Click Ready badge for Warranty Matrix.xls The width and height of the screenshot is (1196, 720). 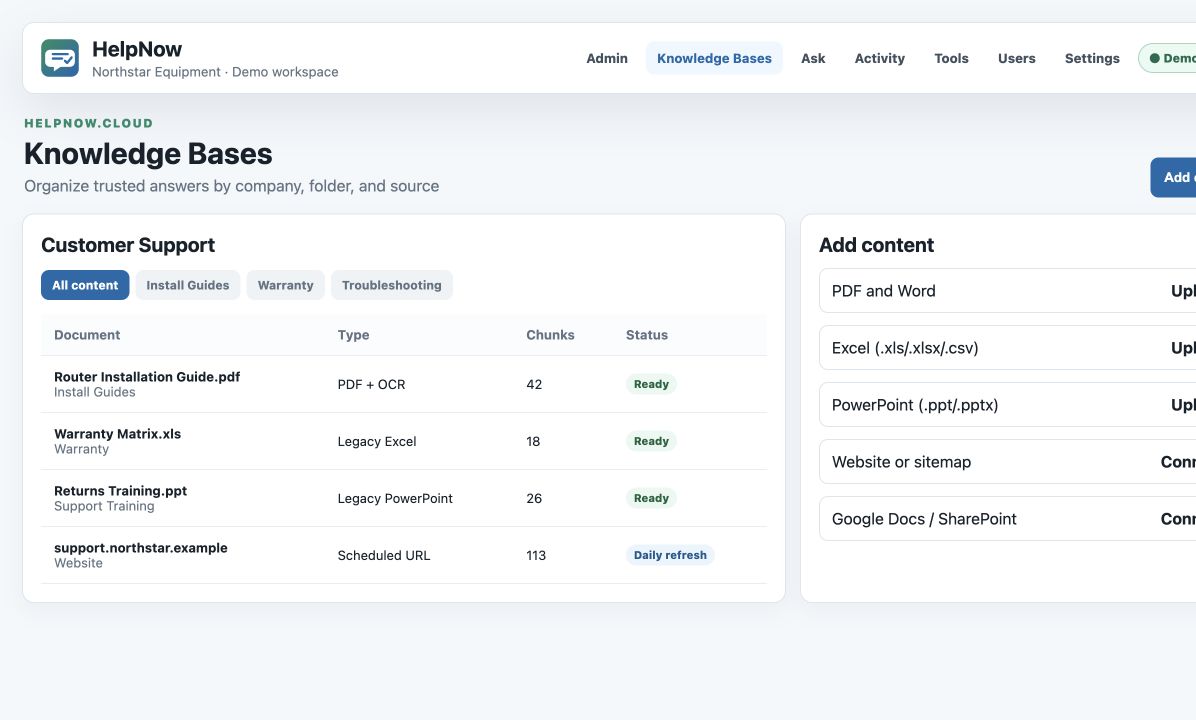tap(651, 441)
